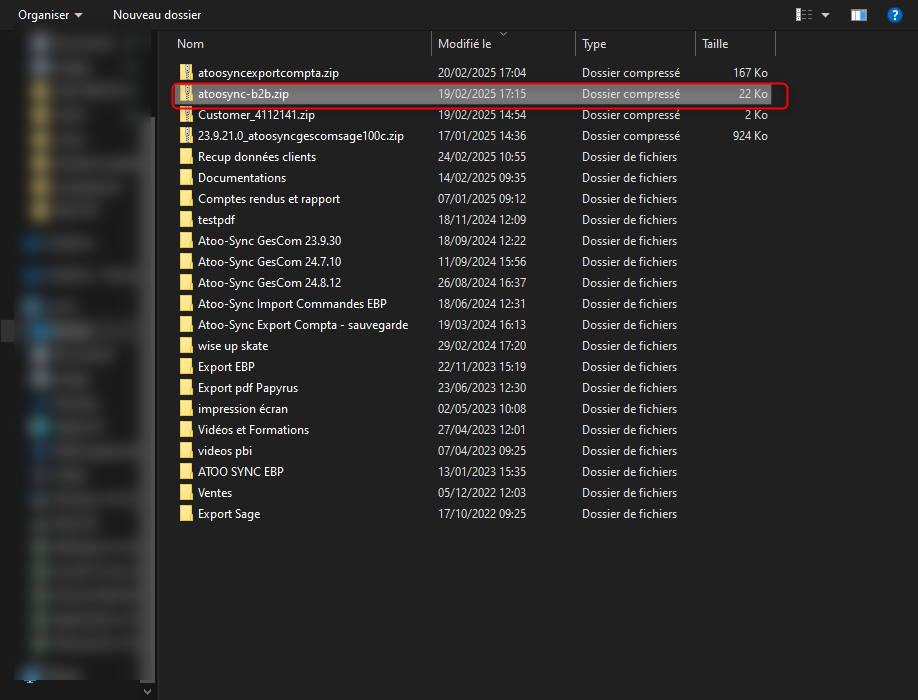Select the Ventes folder icon
Viewport: 918px width, 700px height.
186,493
